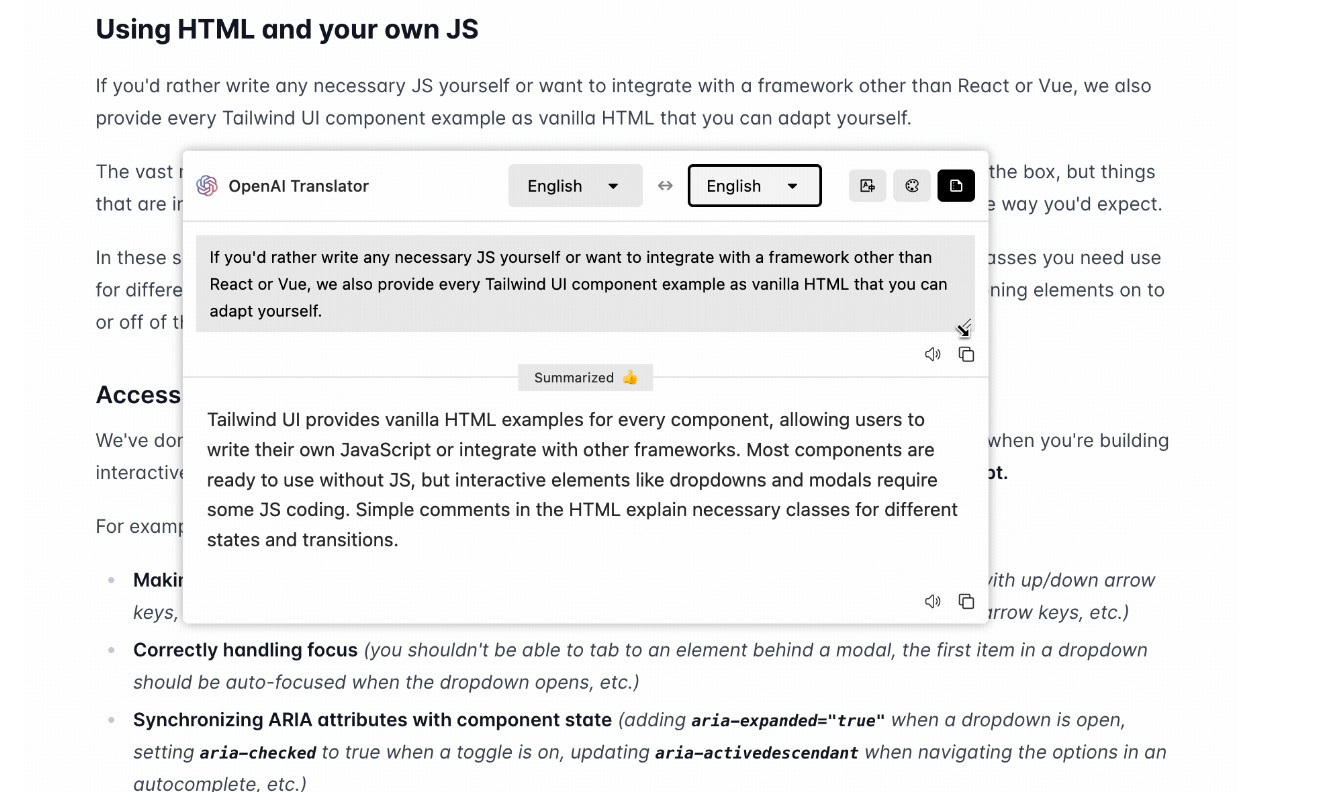
Task: Switch to Polish mode palette icon
Action: coord(912,186)
